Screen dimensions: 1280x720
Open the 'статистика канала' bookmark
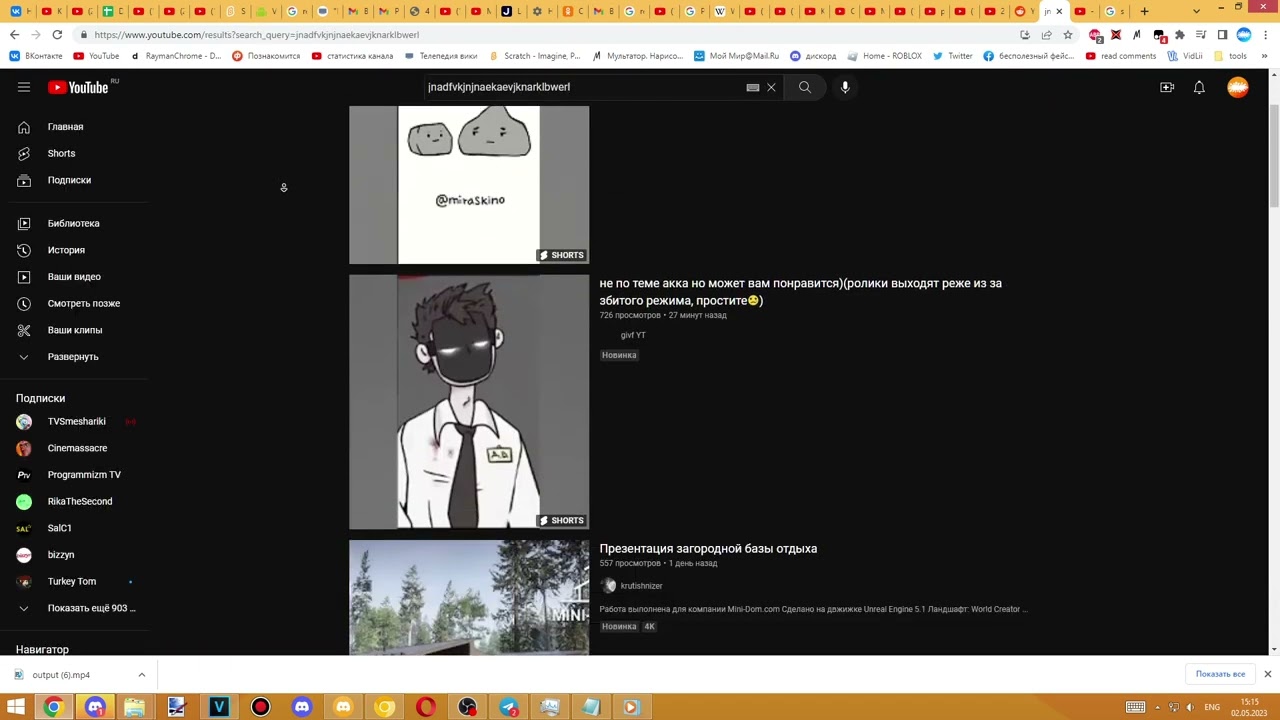point(352,56)
